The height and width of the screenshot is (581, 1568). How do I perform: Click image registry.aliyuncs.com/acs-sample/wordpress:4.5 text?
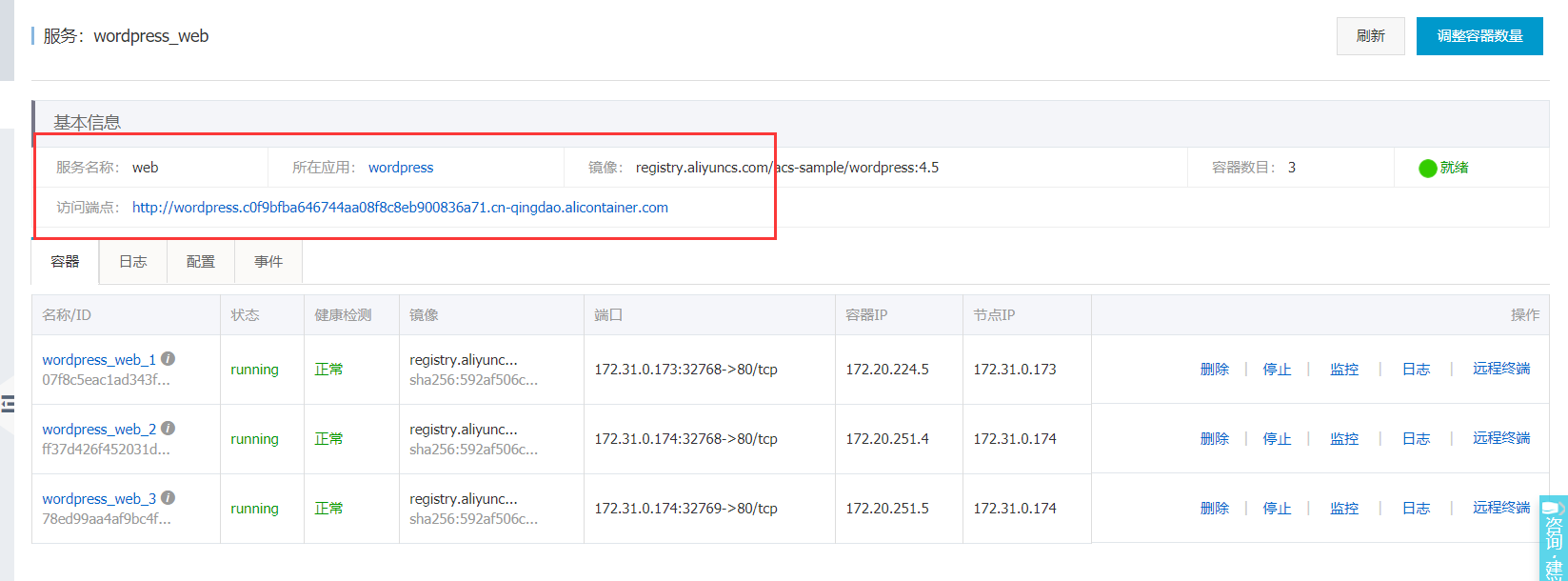[787, 168]
